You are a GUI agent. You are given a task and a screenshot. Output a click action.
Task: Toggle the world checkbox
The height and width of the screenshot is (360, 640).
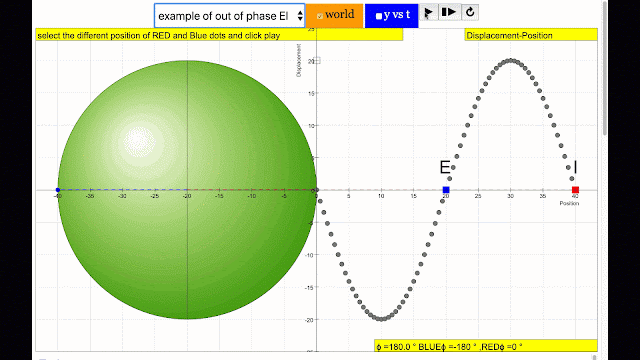(320, 16)
